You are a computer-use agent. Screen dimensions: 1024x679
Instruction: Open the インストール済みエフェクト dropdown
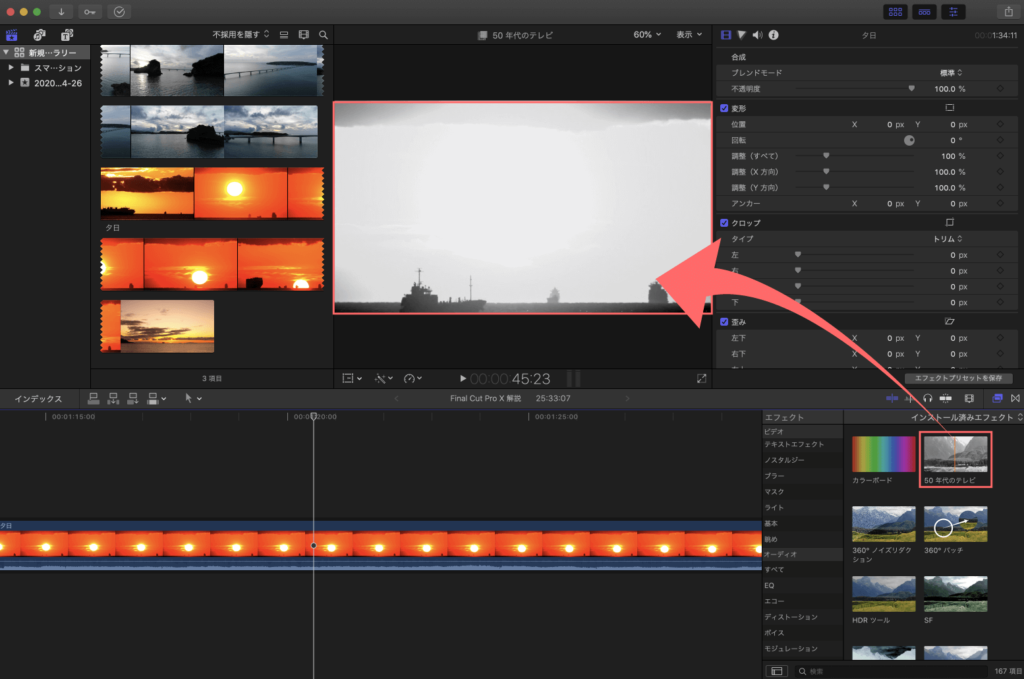[967, 417]
